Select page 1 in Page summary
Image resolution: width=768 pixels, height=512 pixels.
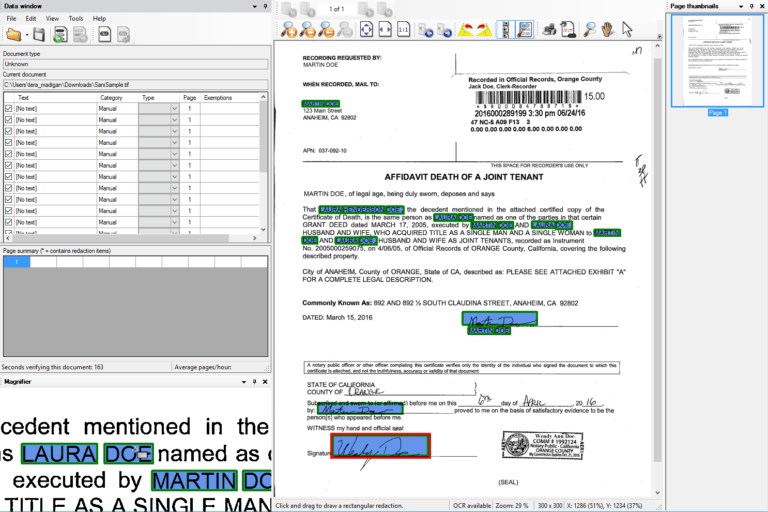coord(16,262)
